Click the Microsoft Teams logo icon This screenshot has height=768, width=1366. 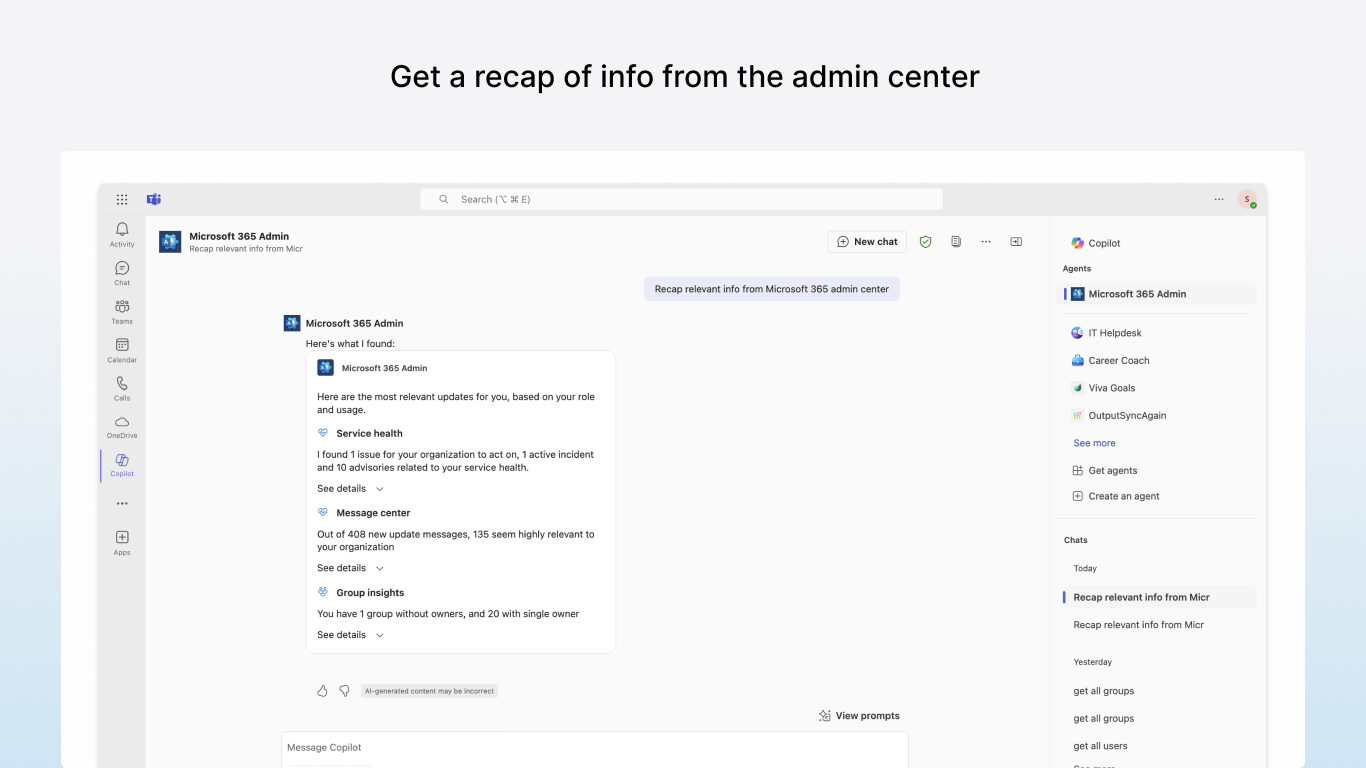click(x=154, y=199)
